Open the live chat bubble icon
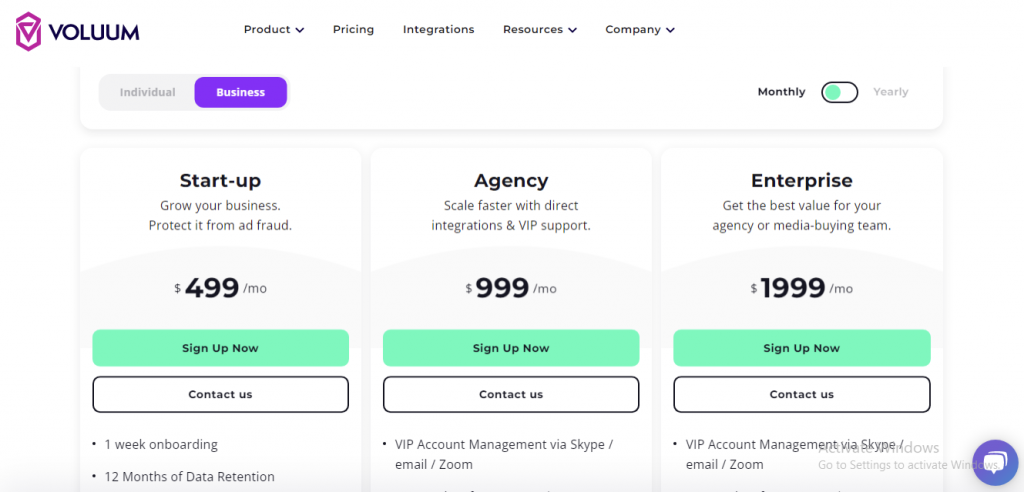Screen dimensions: 1024x492 995,462
